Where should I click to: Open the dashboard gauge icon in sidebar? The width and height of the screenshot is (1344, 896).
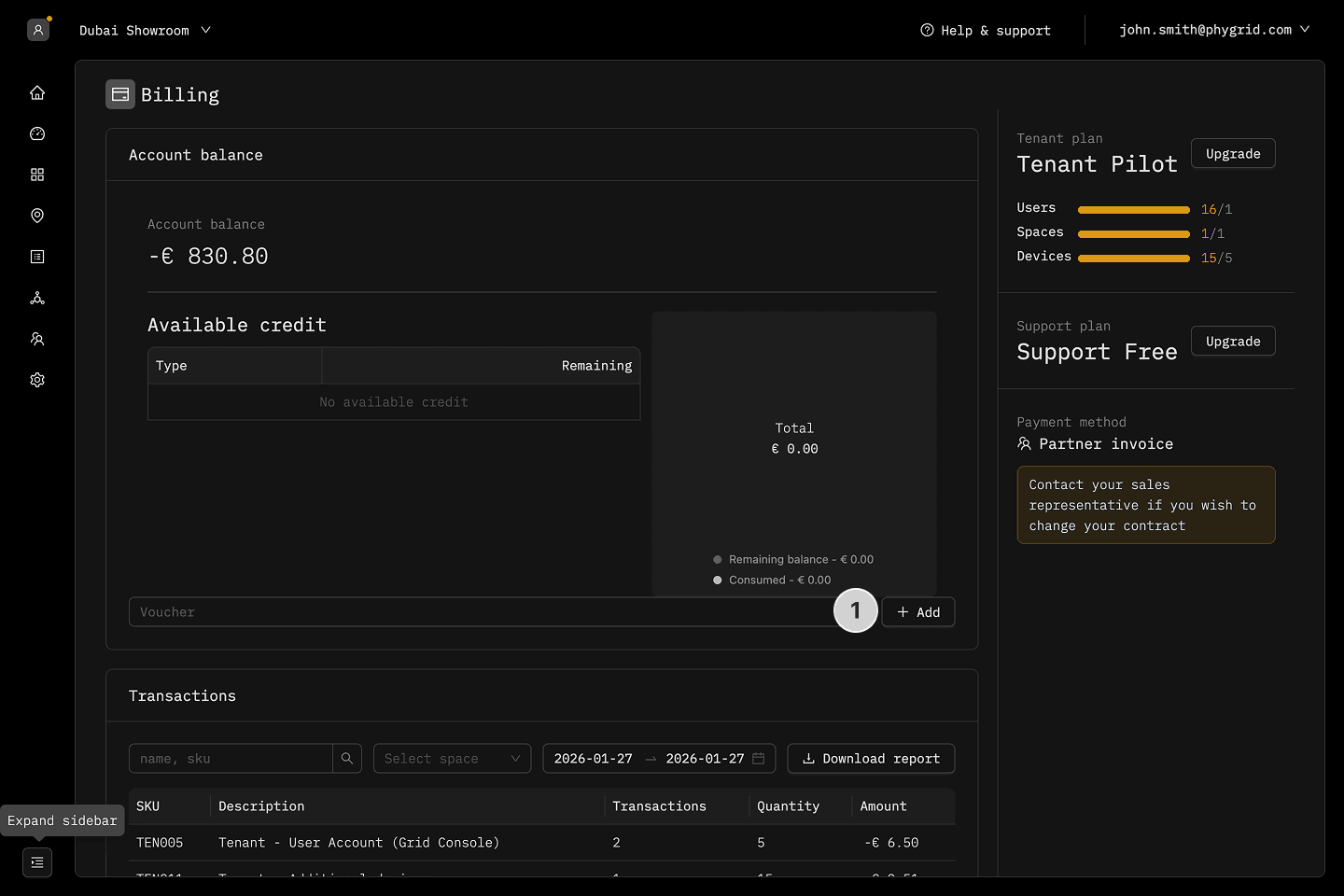37,133
